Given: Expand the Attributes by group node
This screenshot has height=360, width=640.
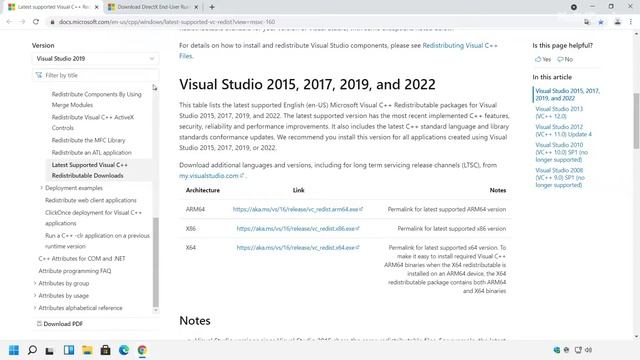Looking at the screenshot, I should coord(35,283).
